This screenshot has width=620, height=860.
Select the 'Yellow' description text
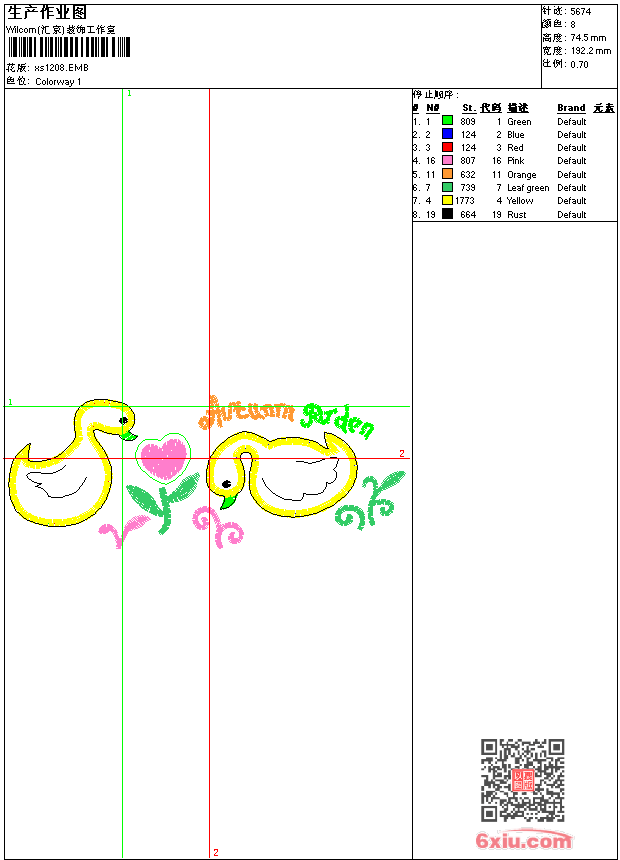tap(520, 201)
